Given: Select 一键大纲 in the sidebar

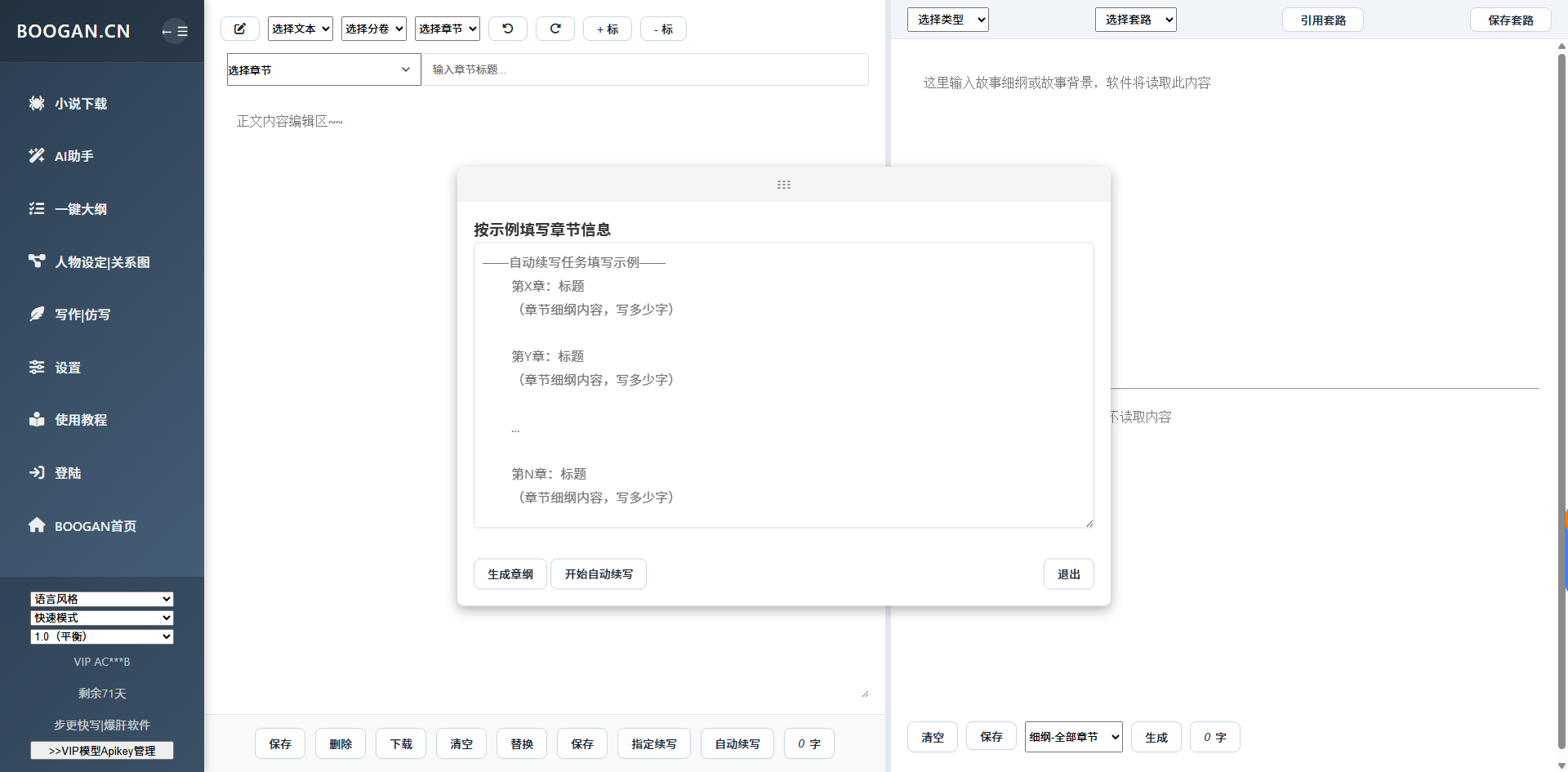Looking at the screenshot, I should point(80,208).
